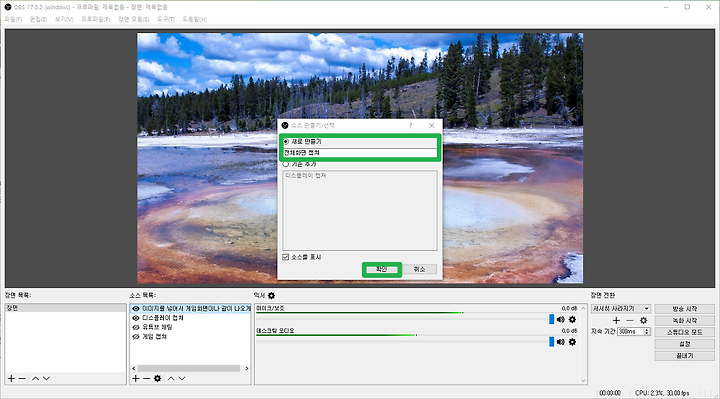Viewport: 720px width, 399px height.
Task: Open 마이크/보조 audio settings gear
Action: coord(572,319)
